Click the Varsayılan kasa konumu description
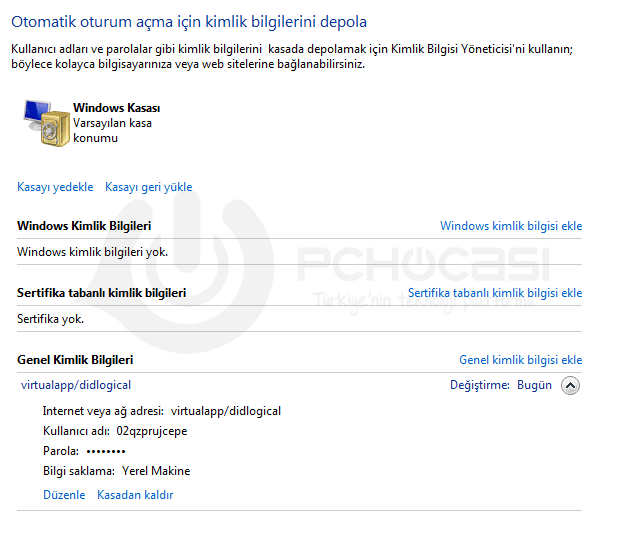 110,130
